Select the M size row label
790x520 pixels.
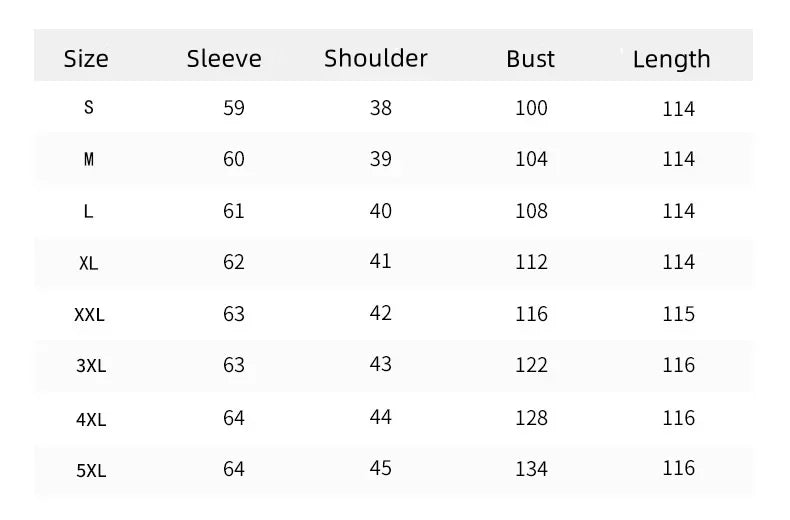click(x=89, y=160)
